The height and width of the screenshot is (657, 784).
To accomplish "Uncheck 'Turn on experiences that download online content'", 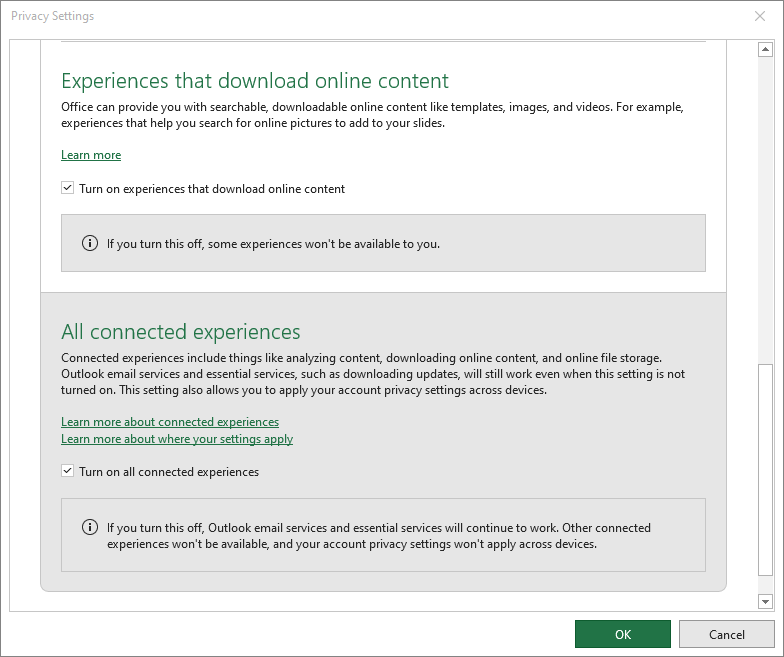I will click(68, 188).
